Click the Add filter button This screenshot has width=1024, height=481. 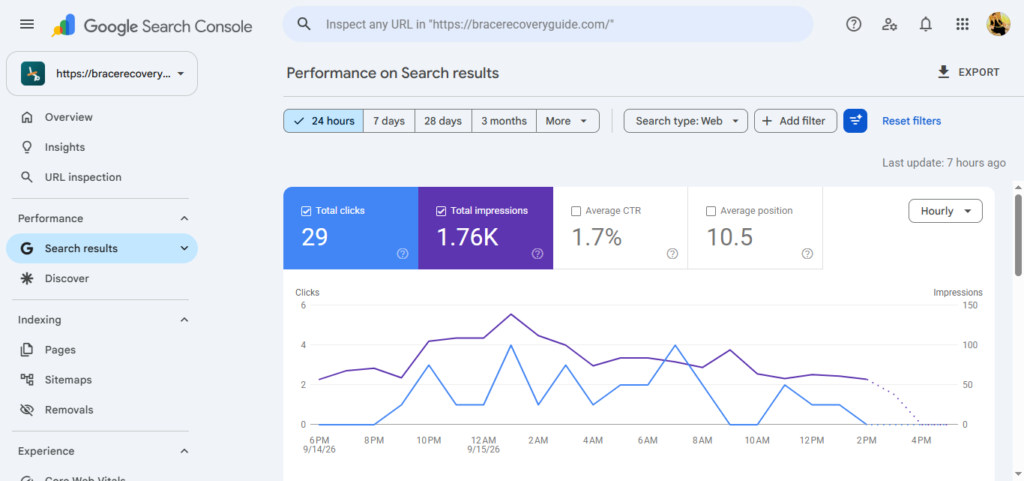(795, 121)
